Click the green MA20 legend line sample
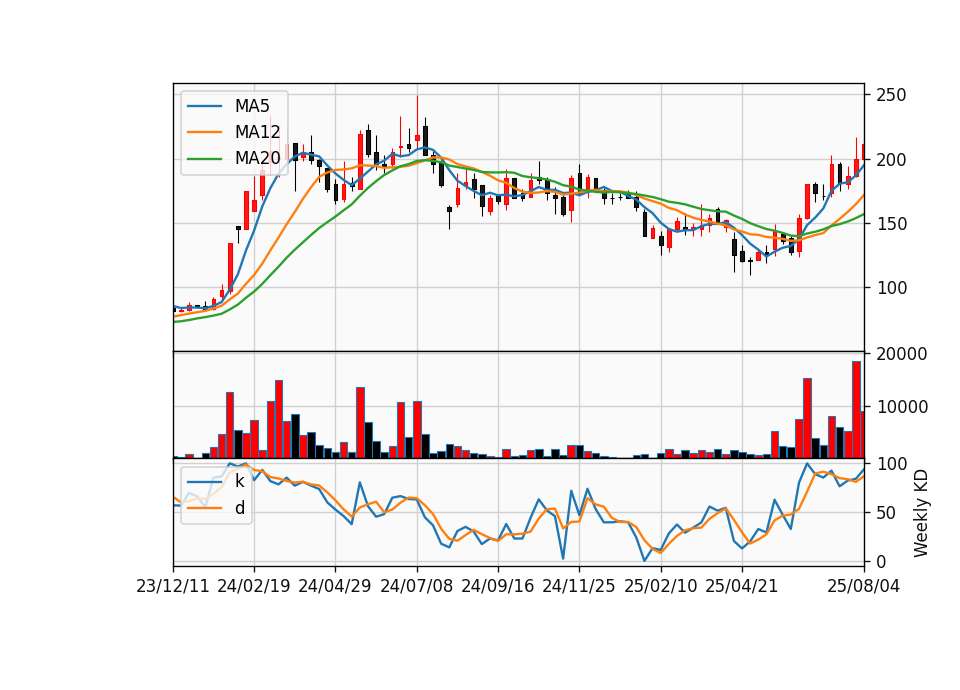Screen dimensions: 960x690 (204, 159)
